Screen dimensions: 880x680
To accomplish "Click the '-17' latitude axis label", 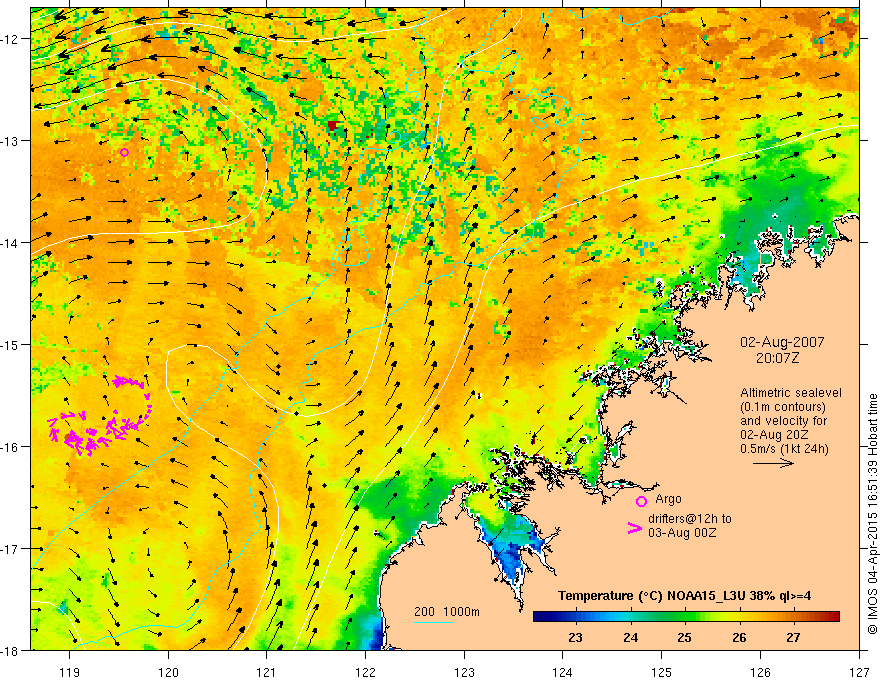I will tap(10, 549).
